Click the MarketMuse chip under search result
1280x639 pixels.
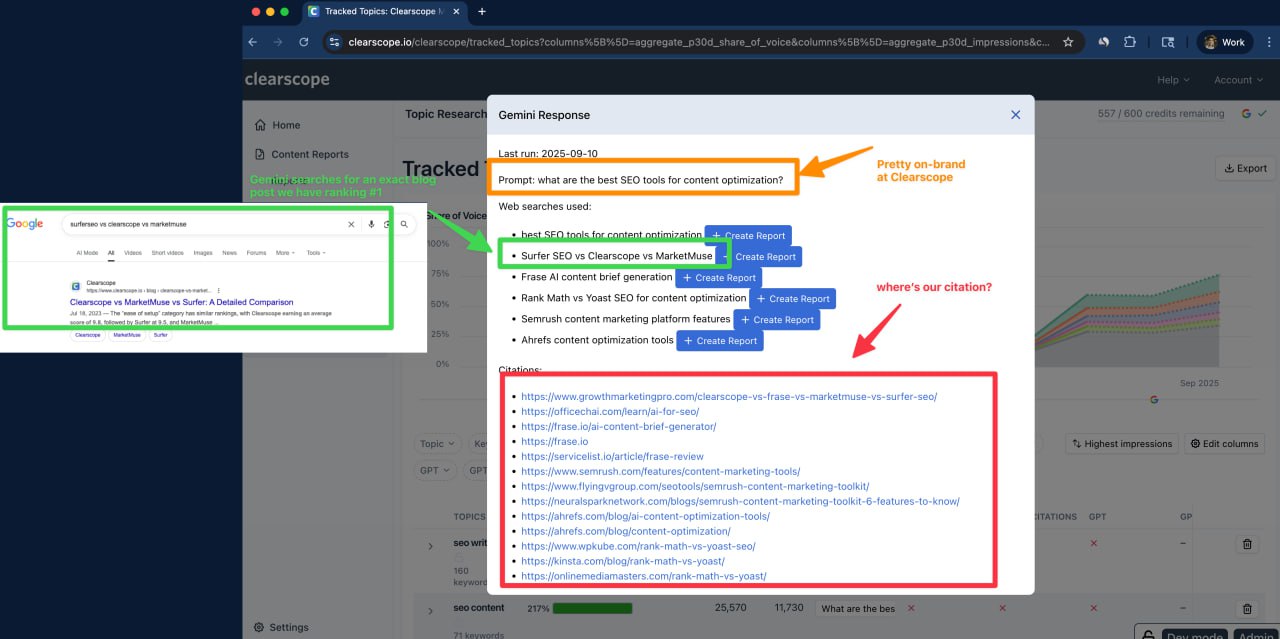point(127,335)
